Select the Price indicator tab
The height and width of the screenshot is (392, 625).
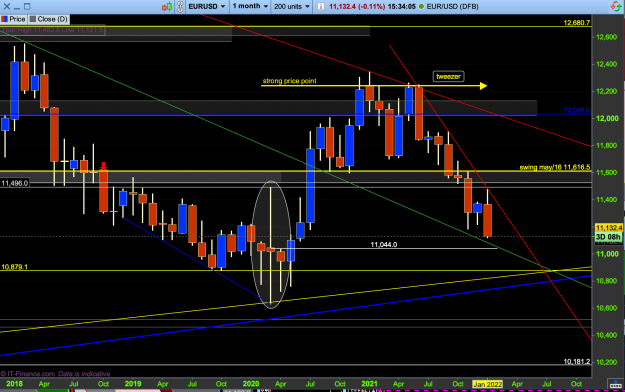pyautogui.click(x=13, y=19)
